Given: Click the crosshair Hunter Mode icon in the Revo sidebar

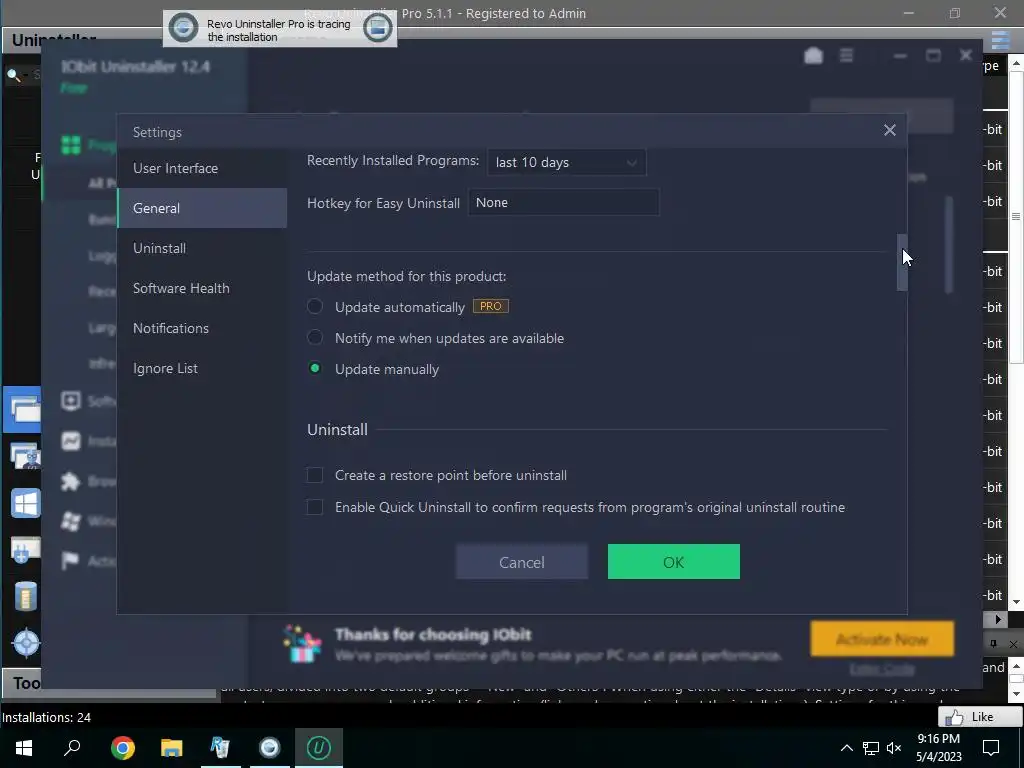Looking at the screenshot, I should (26, 643).
